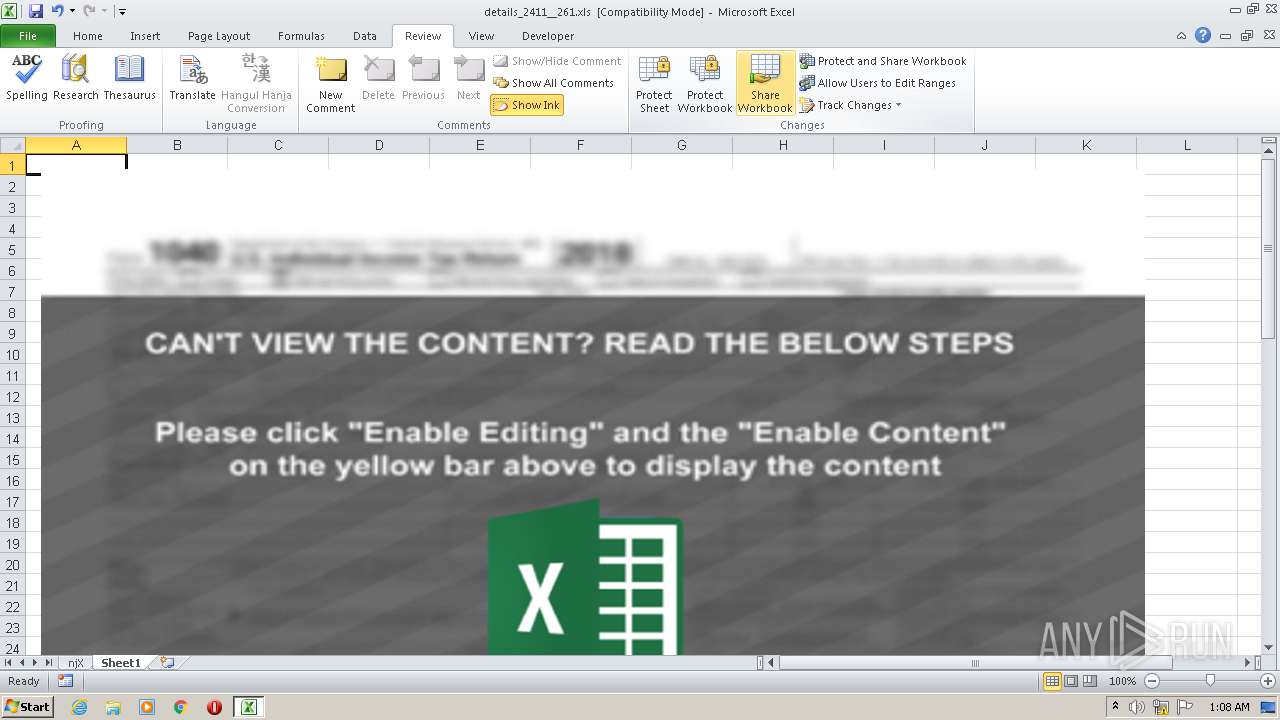Switch to the Page Layout tab
The image size is (1280, 720).
pos(219,36)
